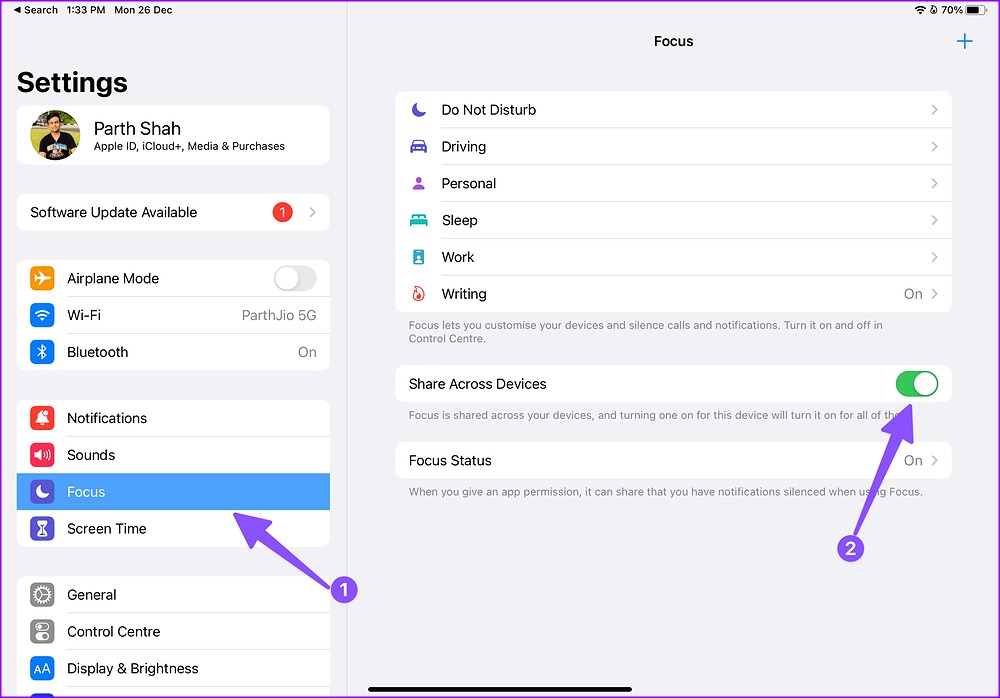Tap the Screen Time hourglass icon
The image size is (1000, 698).
pyautogui.click(x=42, y=529)
